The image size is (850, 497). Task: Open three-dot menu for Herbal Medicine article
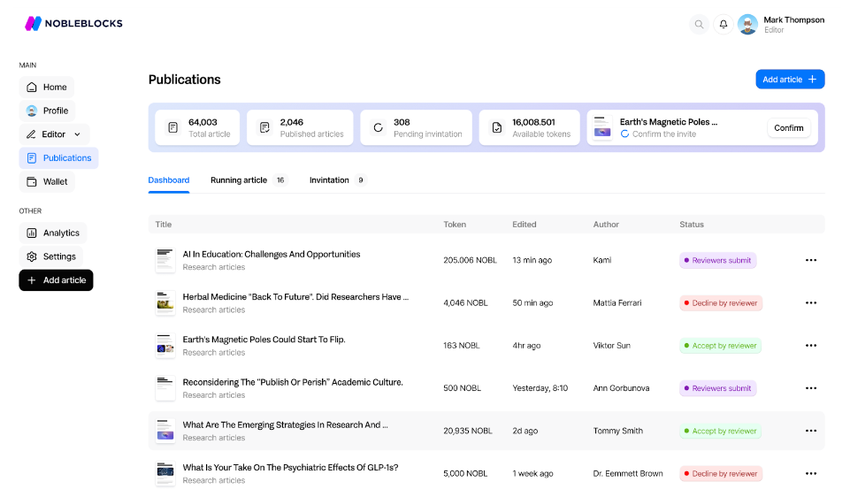(811, 303)
